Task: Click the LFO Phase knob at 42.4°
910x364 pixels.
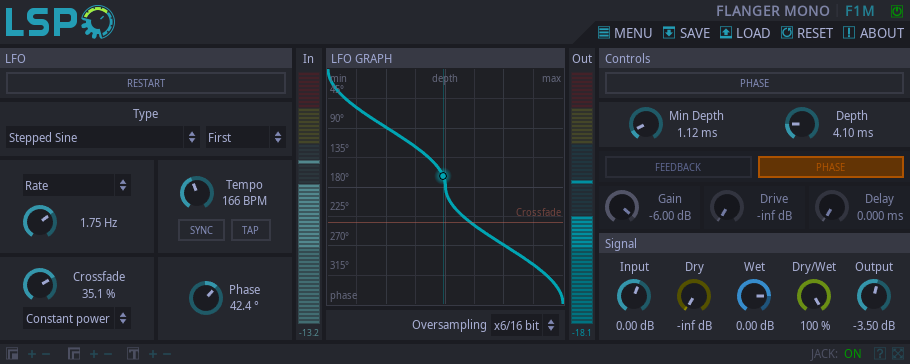Action: coord(206,298)
